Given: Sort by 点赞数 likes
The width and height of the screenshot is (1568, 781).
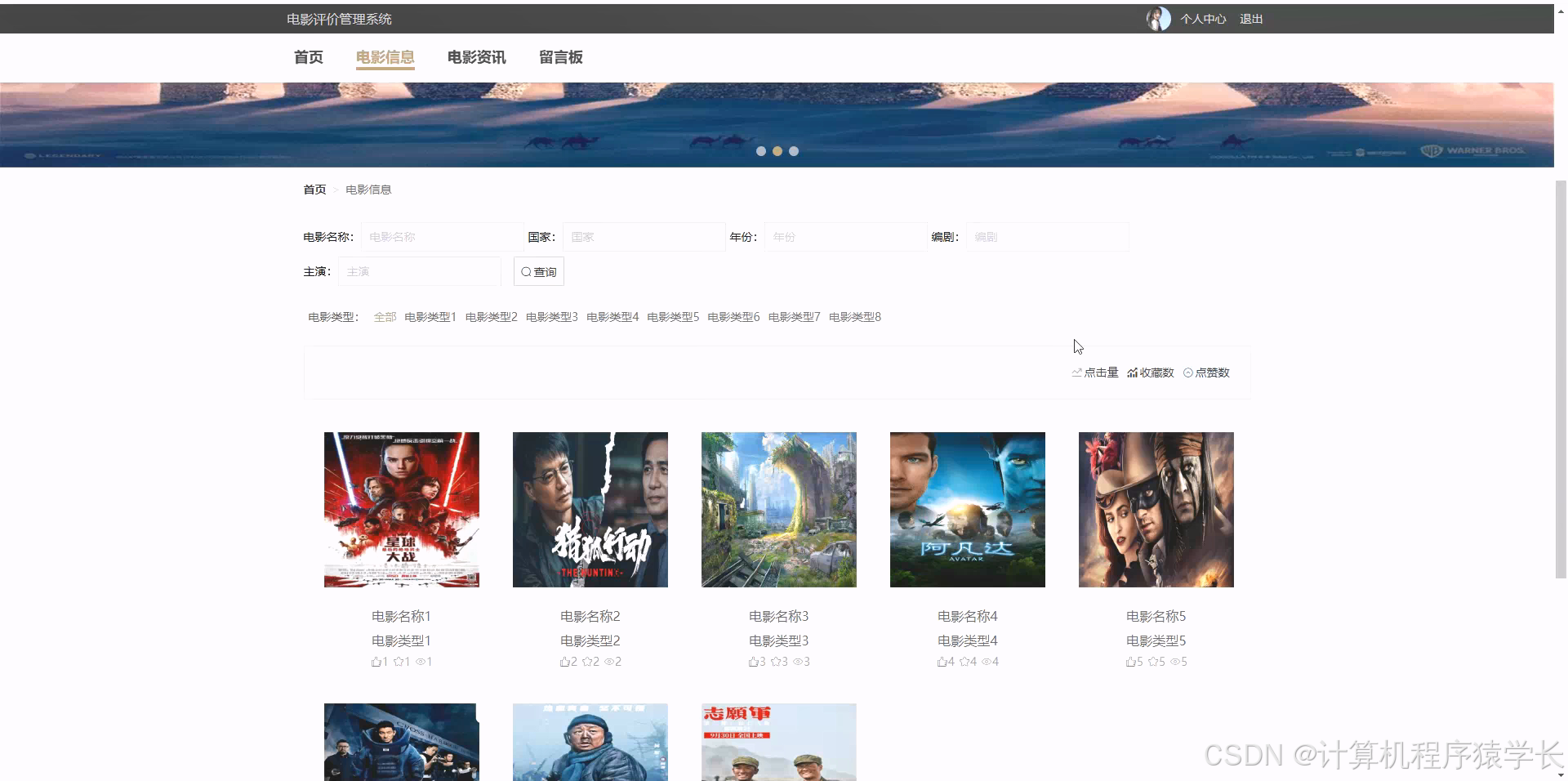Looking at the screenshot, I should [x=1206, y=373].
